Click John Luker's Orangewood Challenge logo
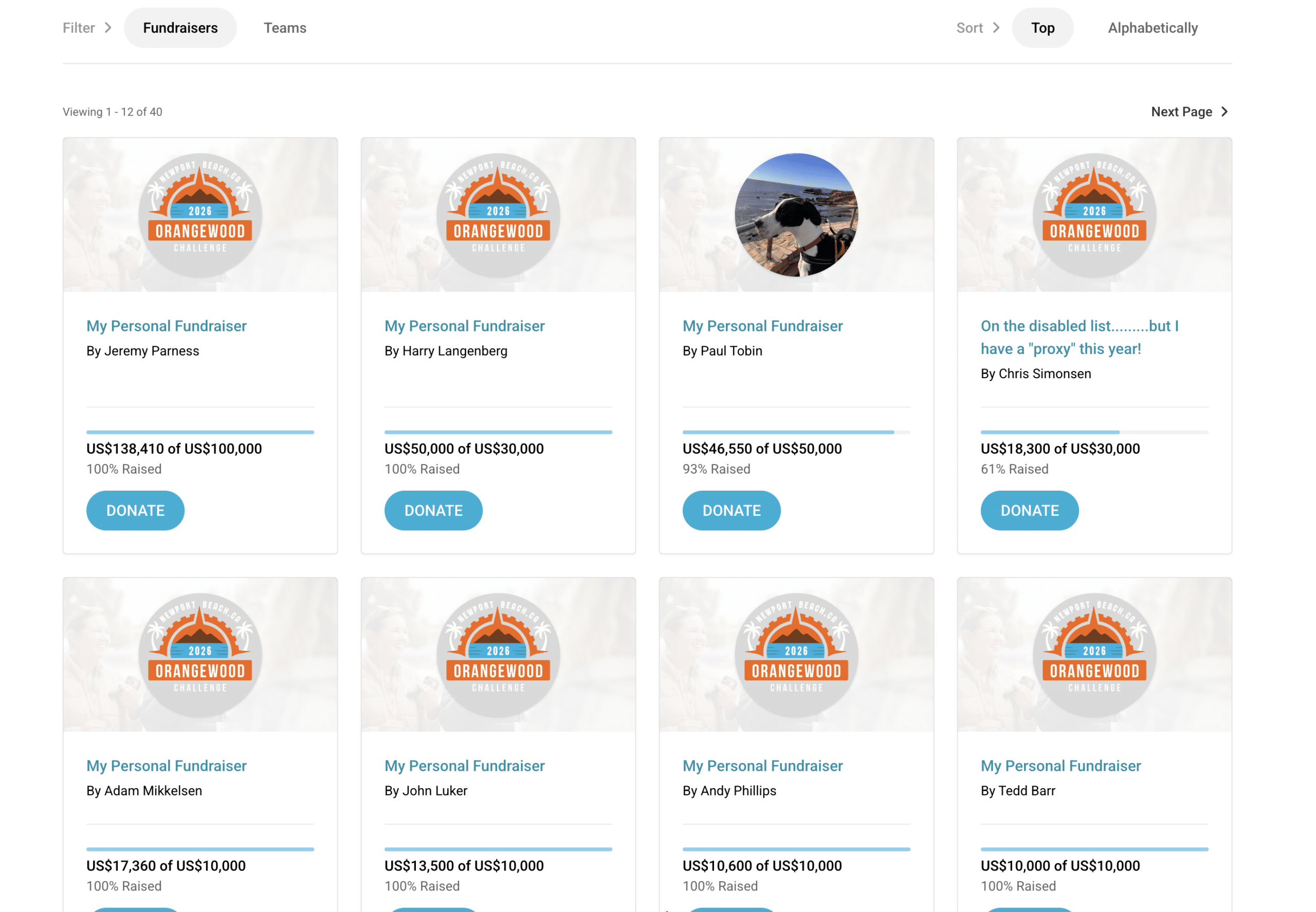Screen dimensions: 1316x912 pos(499,656)
